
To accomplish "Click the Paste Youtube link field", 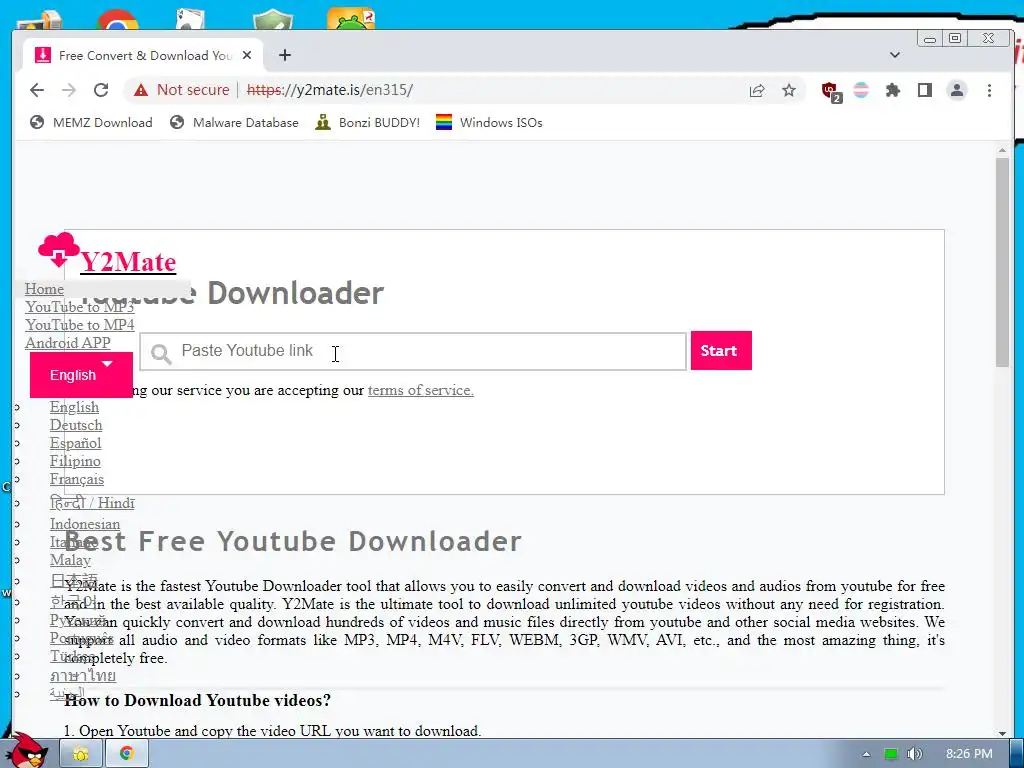I will point(413,351).
